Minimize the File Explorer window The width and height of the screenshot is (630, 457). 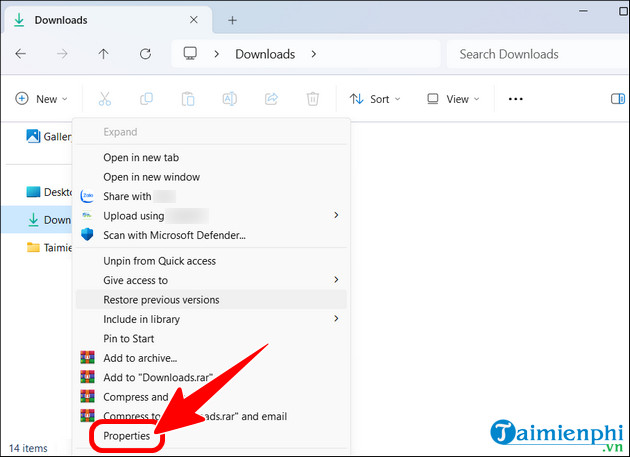tap(583, 11)
